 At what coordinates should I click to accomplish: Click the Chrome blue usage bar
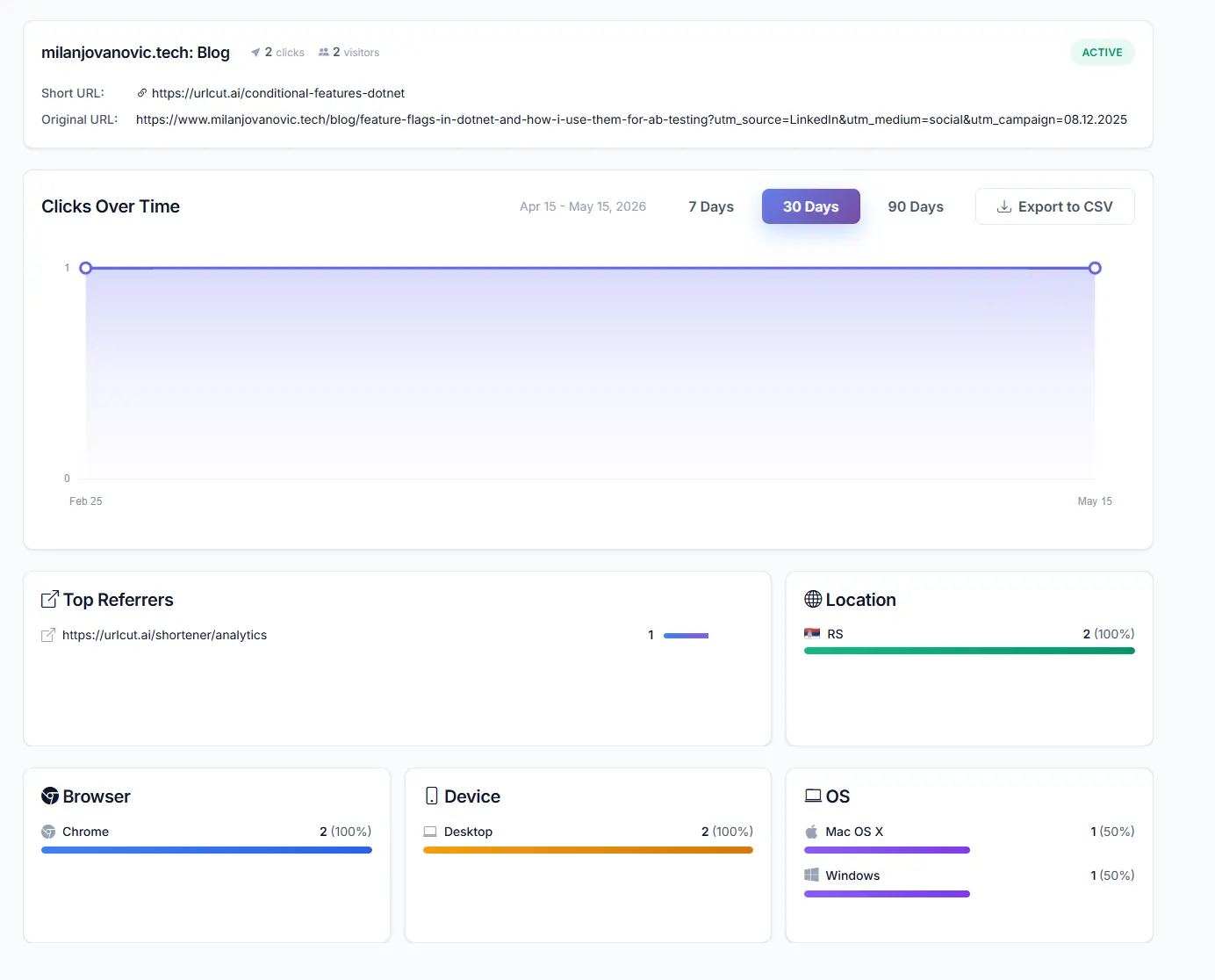click(206, 850)
